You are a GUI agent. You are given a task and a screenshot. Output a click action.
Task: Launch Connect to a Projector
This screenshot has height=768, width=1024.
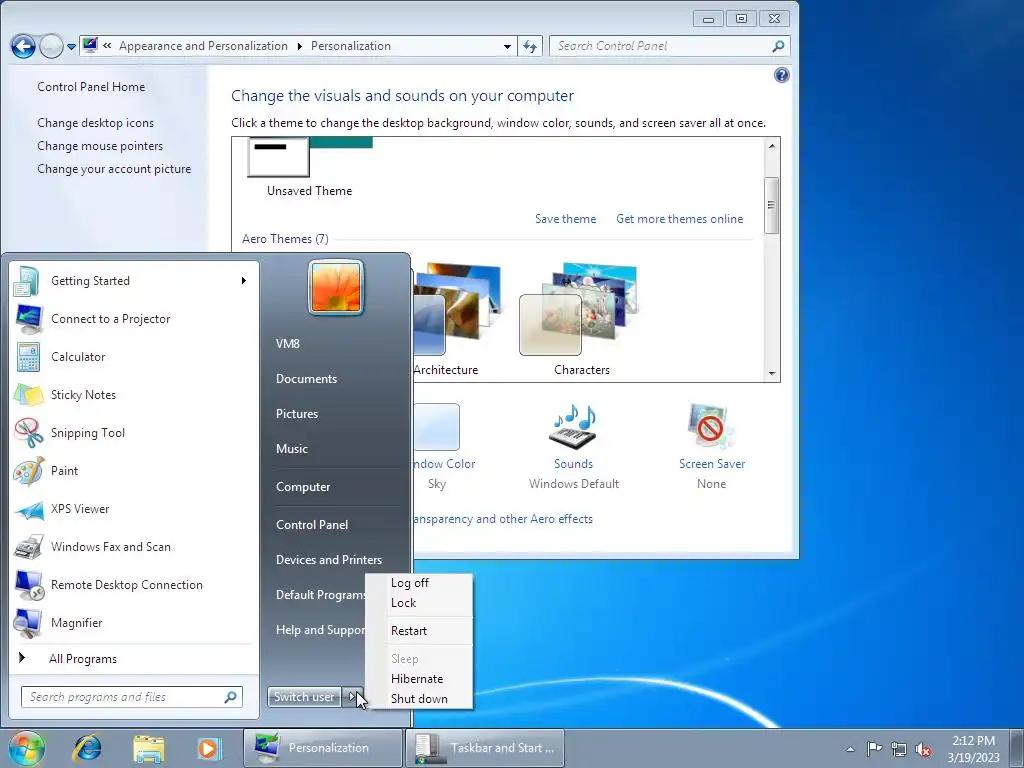click(x=133, y=319)
